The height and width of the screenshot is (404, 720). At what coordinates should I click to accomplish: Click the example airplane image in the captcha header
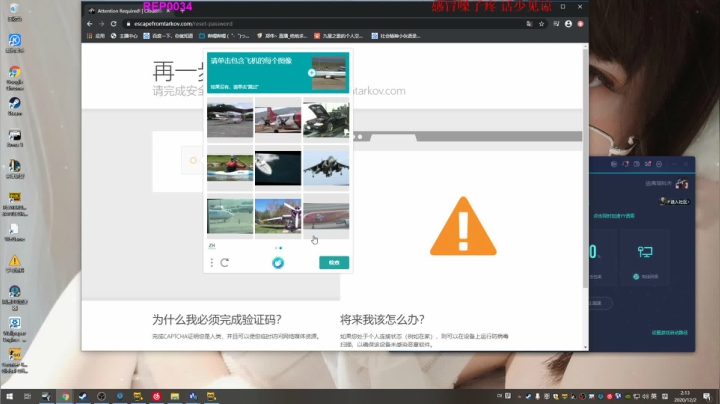point(329,73)
